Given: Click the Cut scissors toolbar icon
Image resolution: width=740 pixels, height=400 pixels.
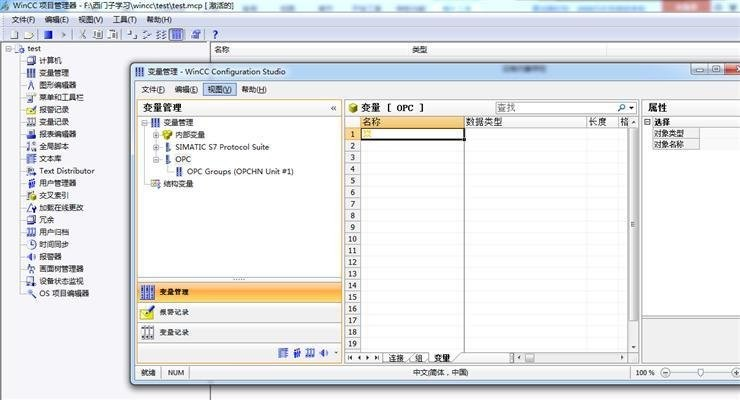Looking at the screenshot, I should pos(83,34).
